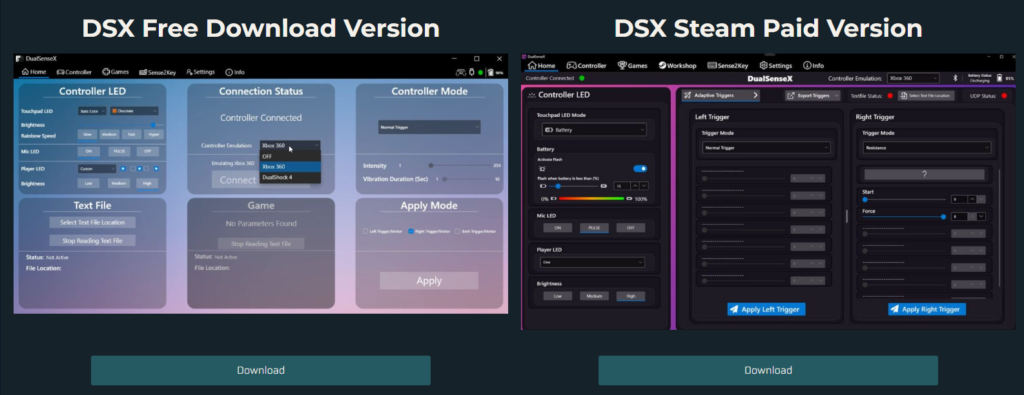
Task: Click the Adaptive Triggers chevron arrow
Action: pos(756,95)
